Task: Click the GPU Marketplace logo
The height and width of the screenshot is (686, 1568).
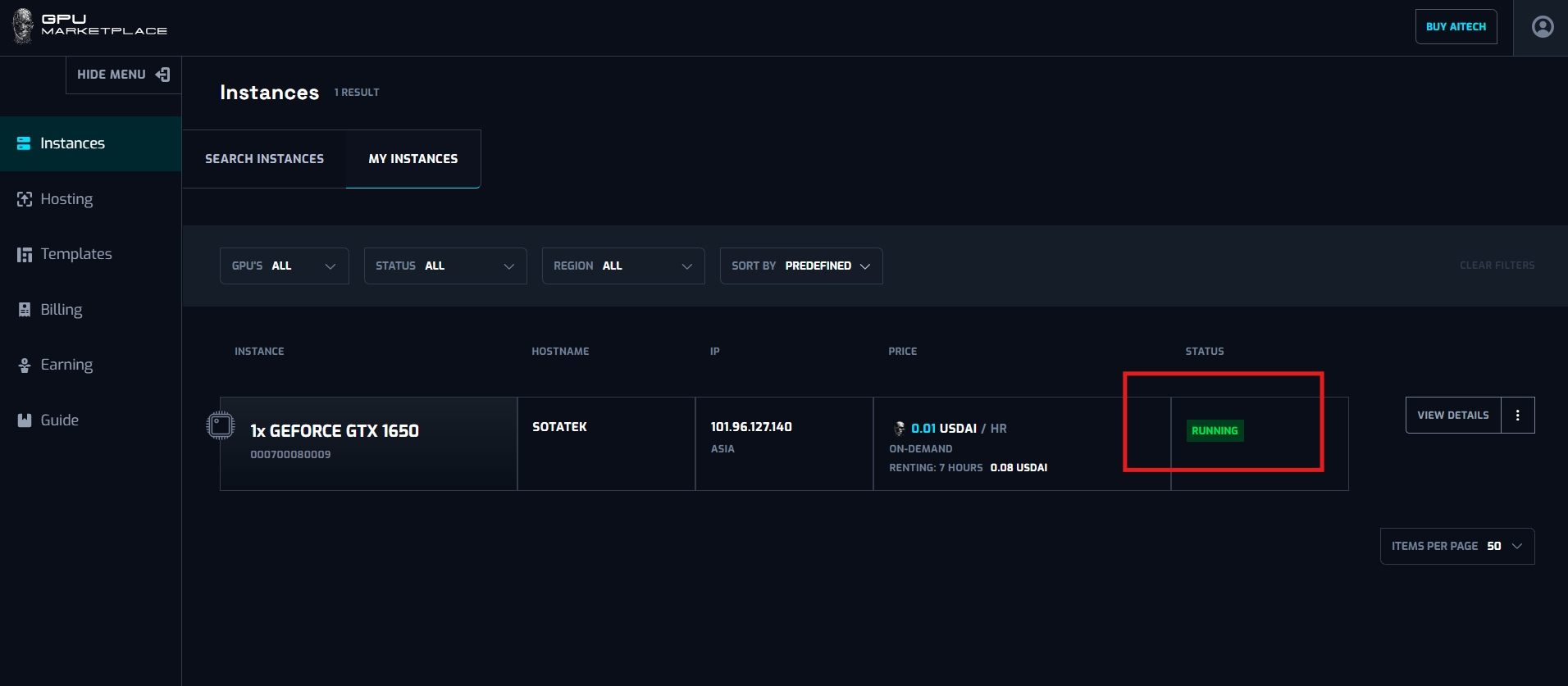Action: [x=90, y=25]
